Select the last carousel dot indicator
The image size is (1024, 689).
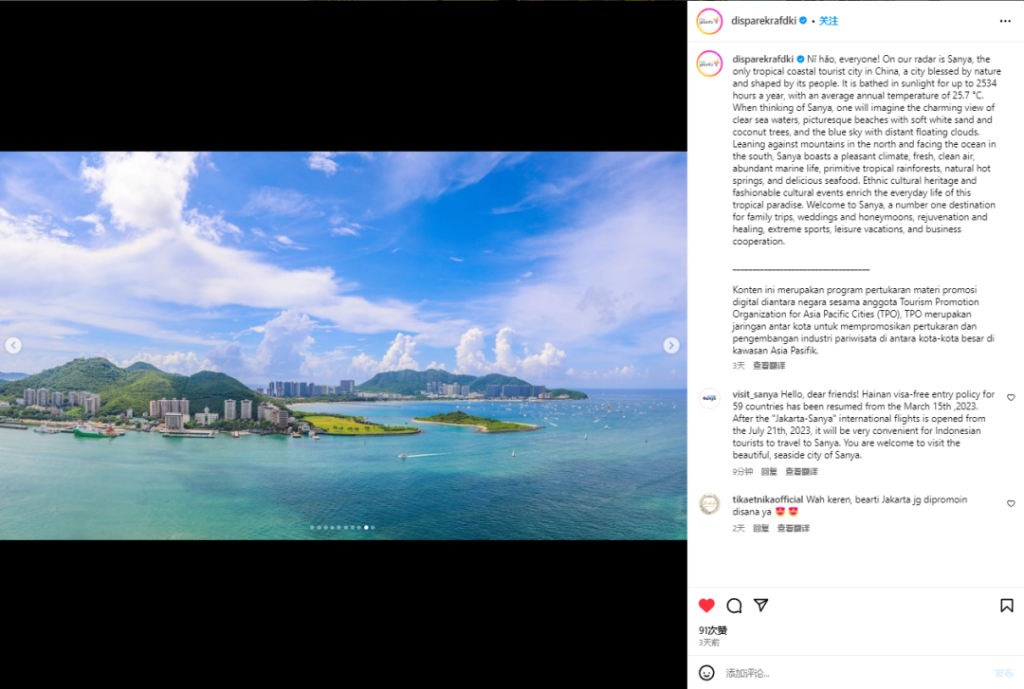[x=373, y=527]
